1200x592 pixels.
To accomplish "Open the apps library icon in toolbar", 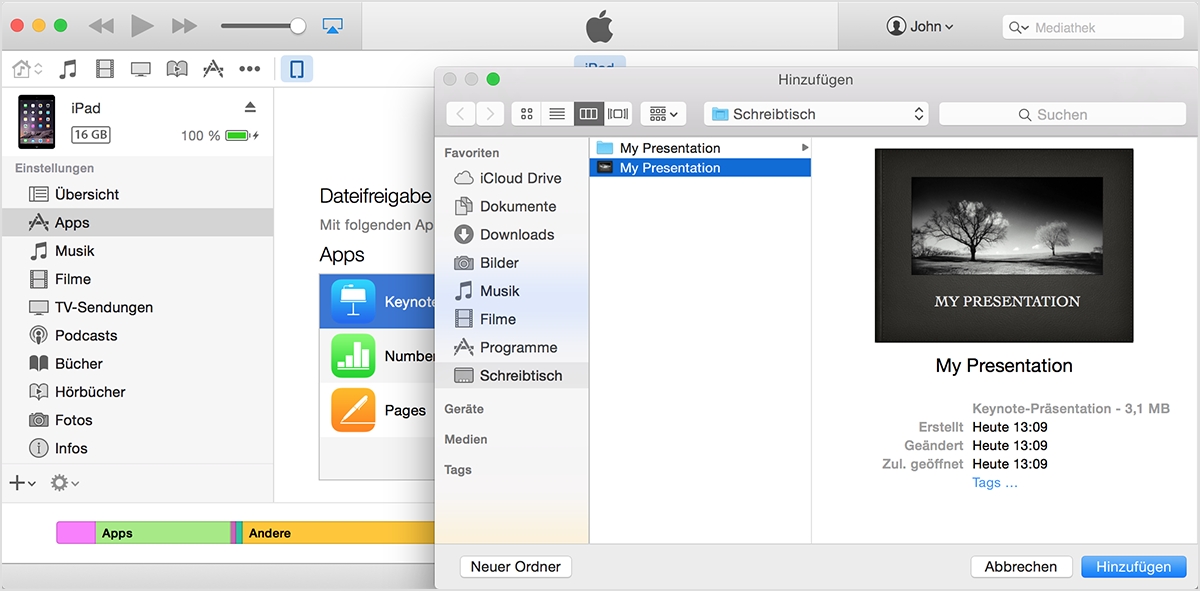I will [213, 69].
